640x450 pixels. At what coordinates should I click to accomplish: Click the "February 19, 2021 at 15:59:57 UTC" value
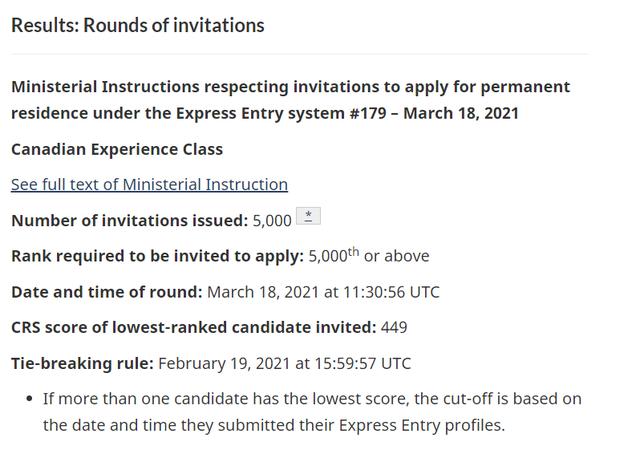pyautogui.click(x=284, y=363)
